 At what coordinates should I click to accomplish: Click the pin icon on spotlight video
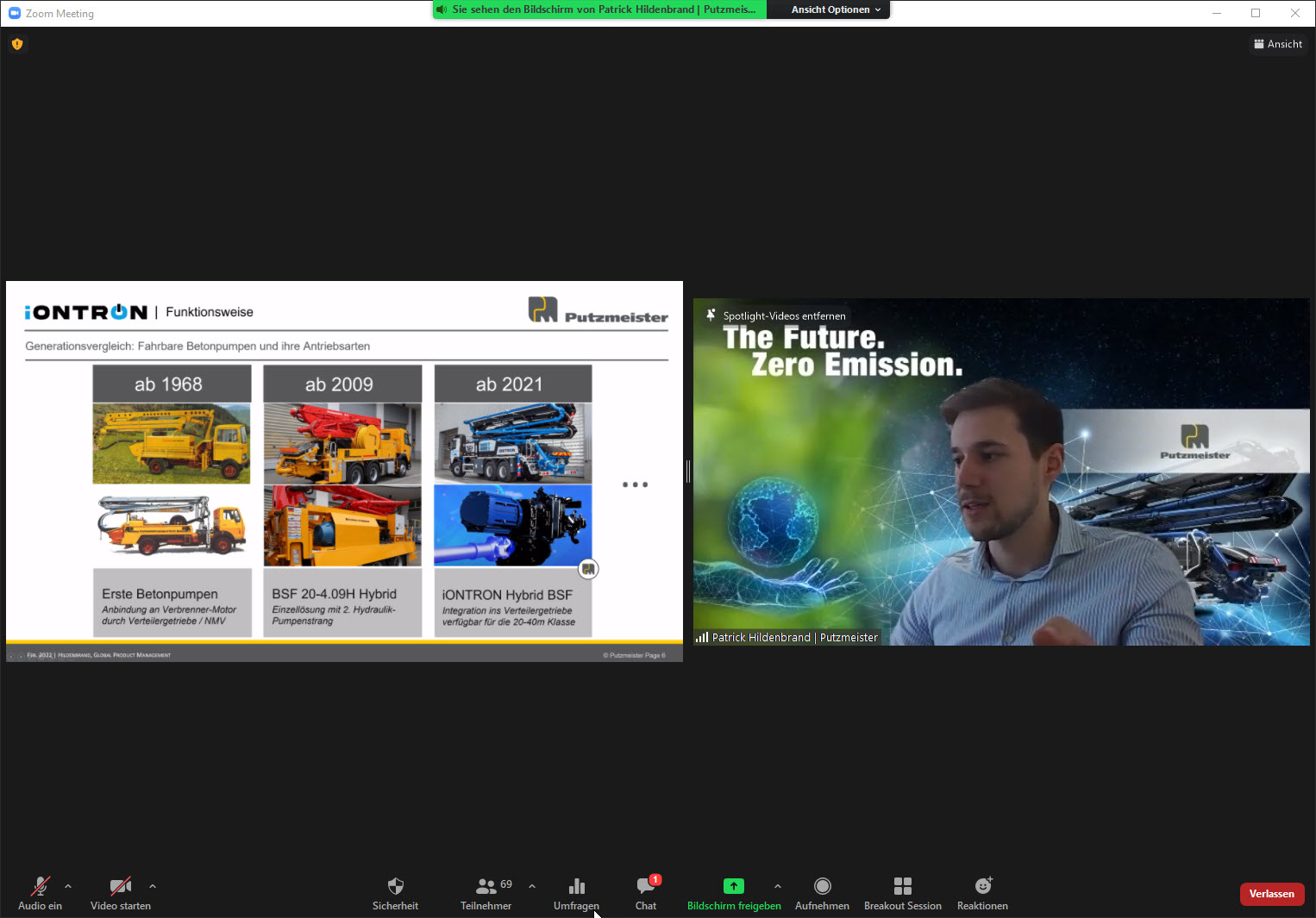click(x=711, y=315)
